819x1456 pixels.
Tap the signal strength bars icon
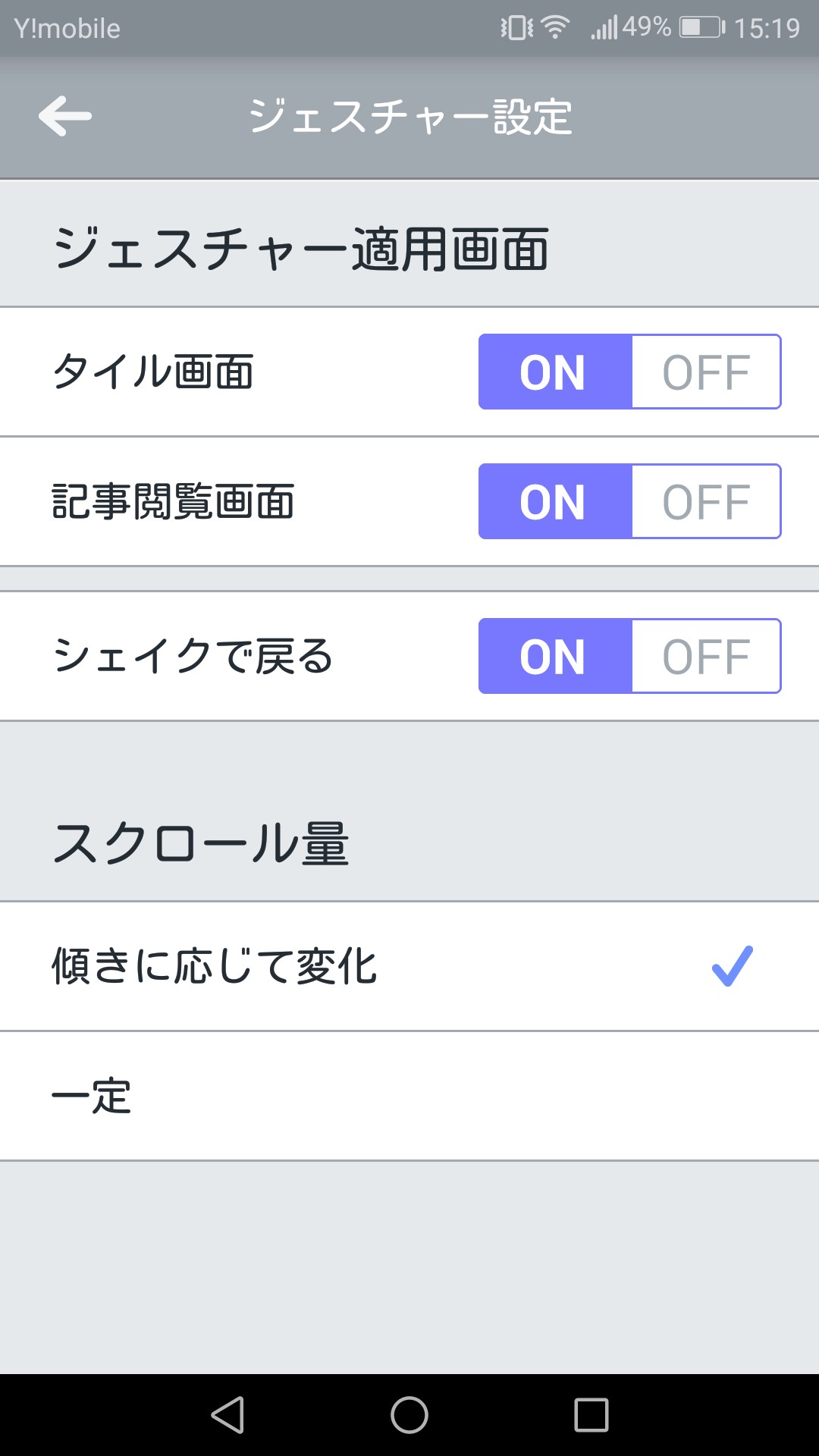(x=604, y=29)
